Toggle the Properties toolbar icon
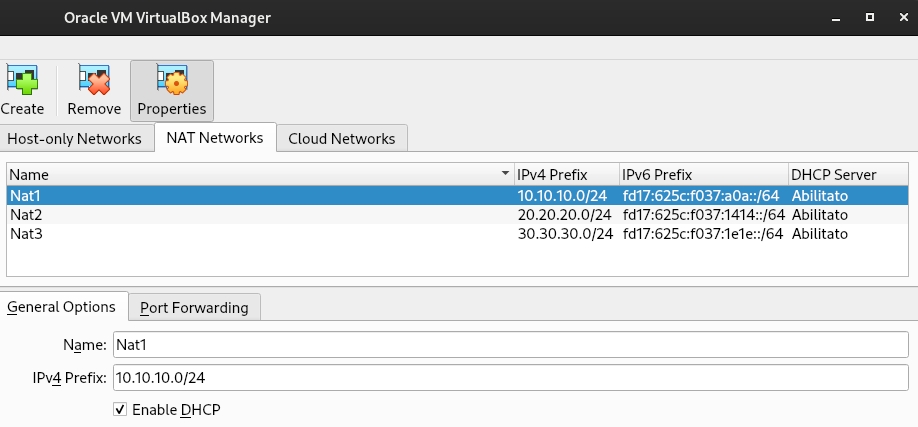The height and width of the screenshot is (427, 918). (171, 90)
